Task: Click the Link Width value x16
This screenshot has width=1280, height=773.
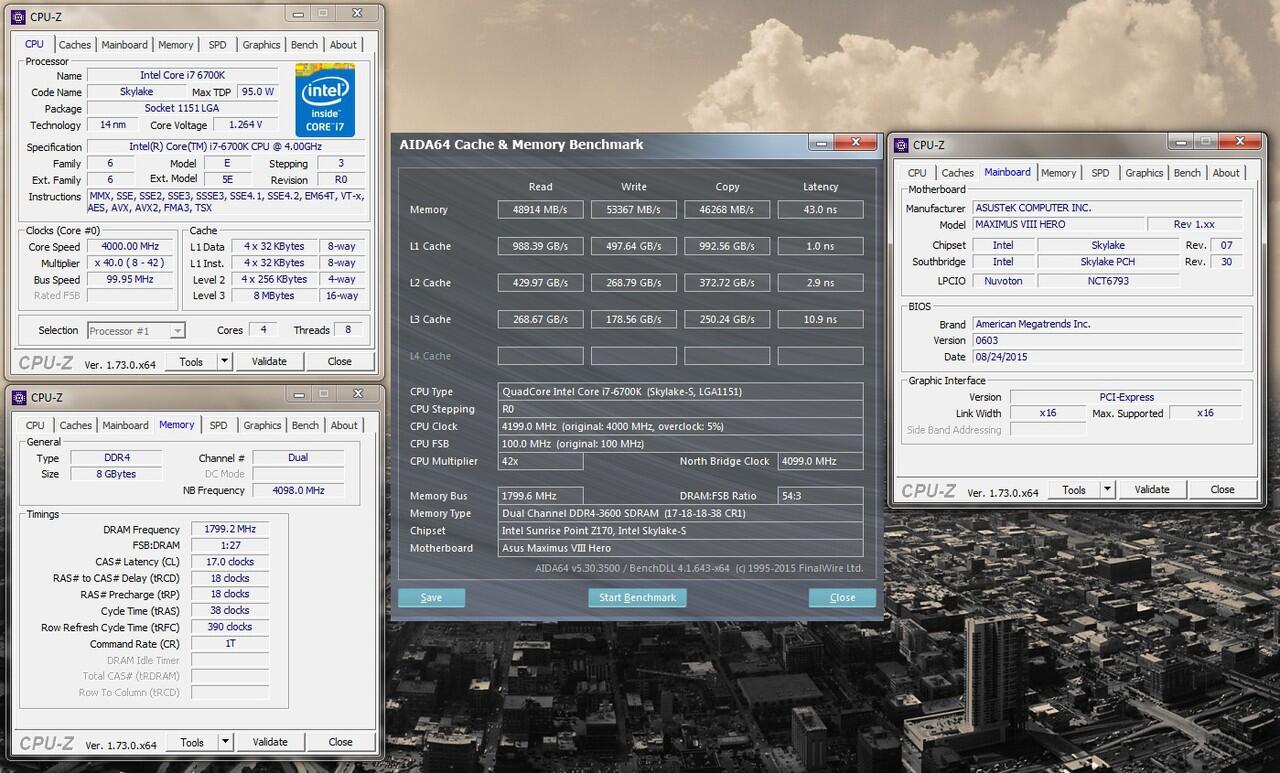Action: pyautogui.click(x=1048, y=414)
